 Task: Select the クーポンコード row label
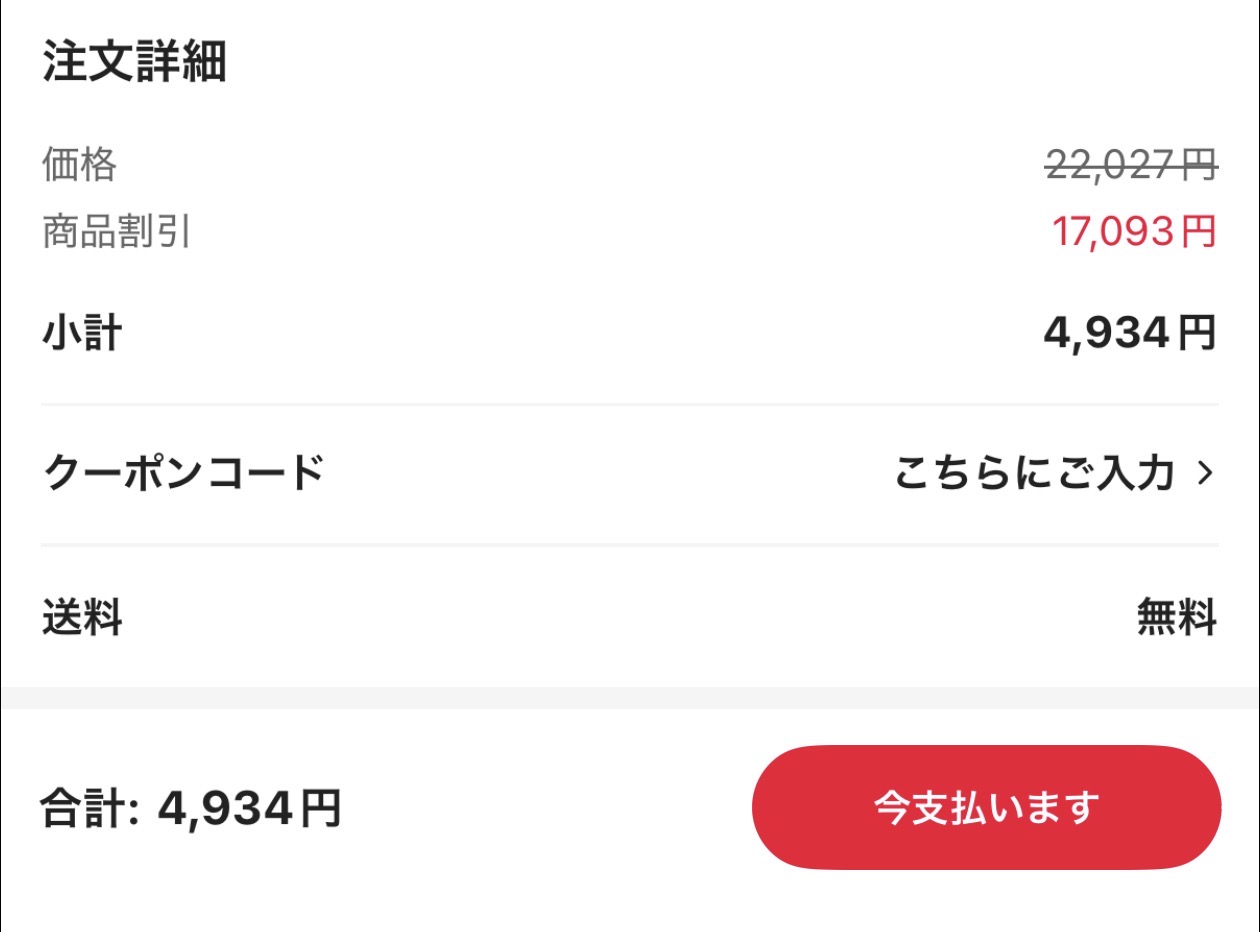click(x=184, y=473)
